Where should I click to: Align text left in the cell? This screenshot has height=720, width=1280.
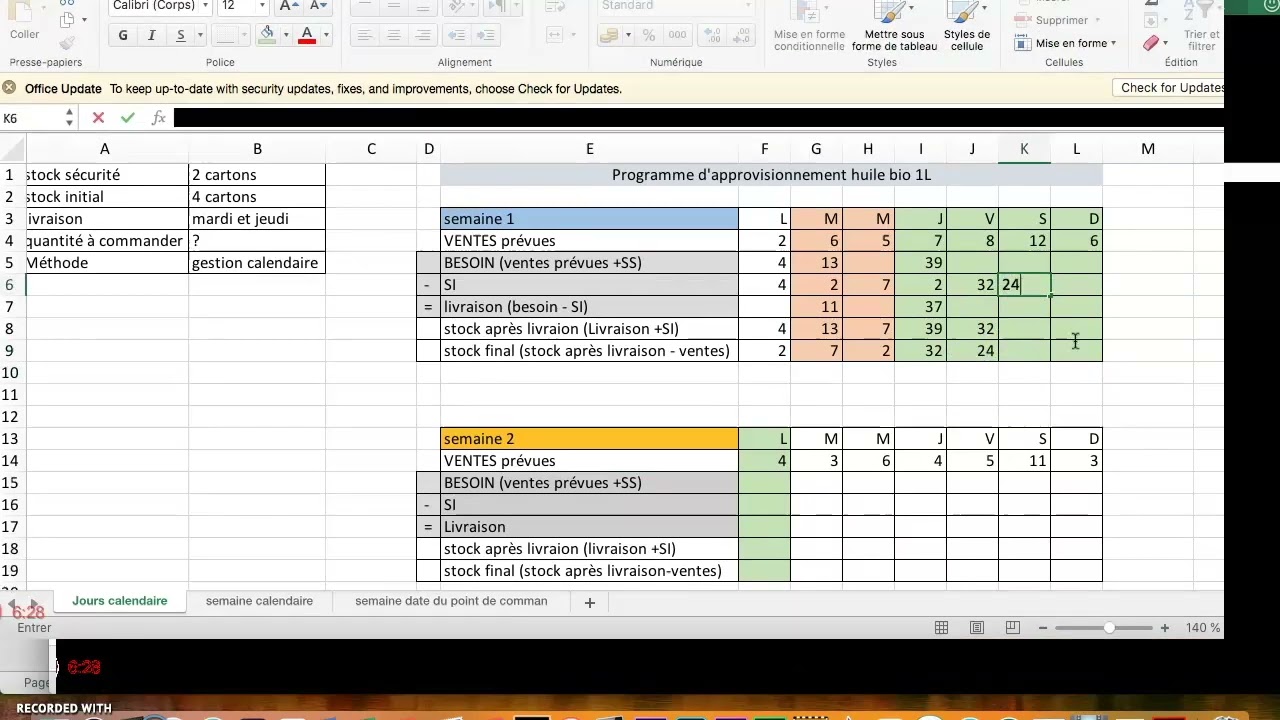[365, 35]
